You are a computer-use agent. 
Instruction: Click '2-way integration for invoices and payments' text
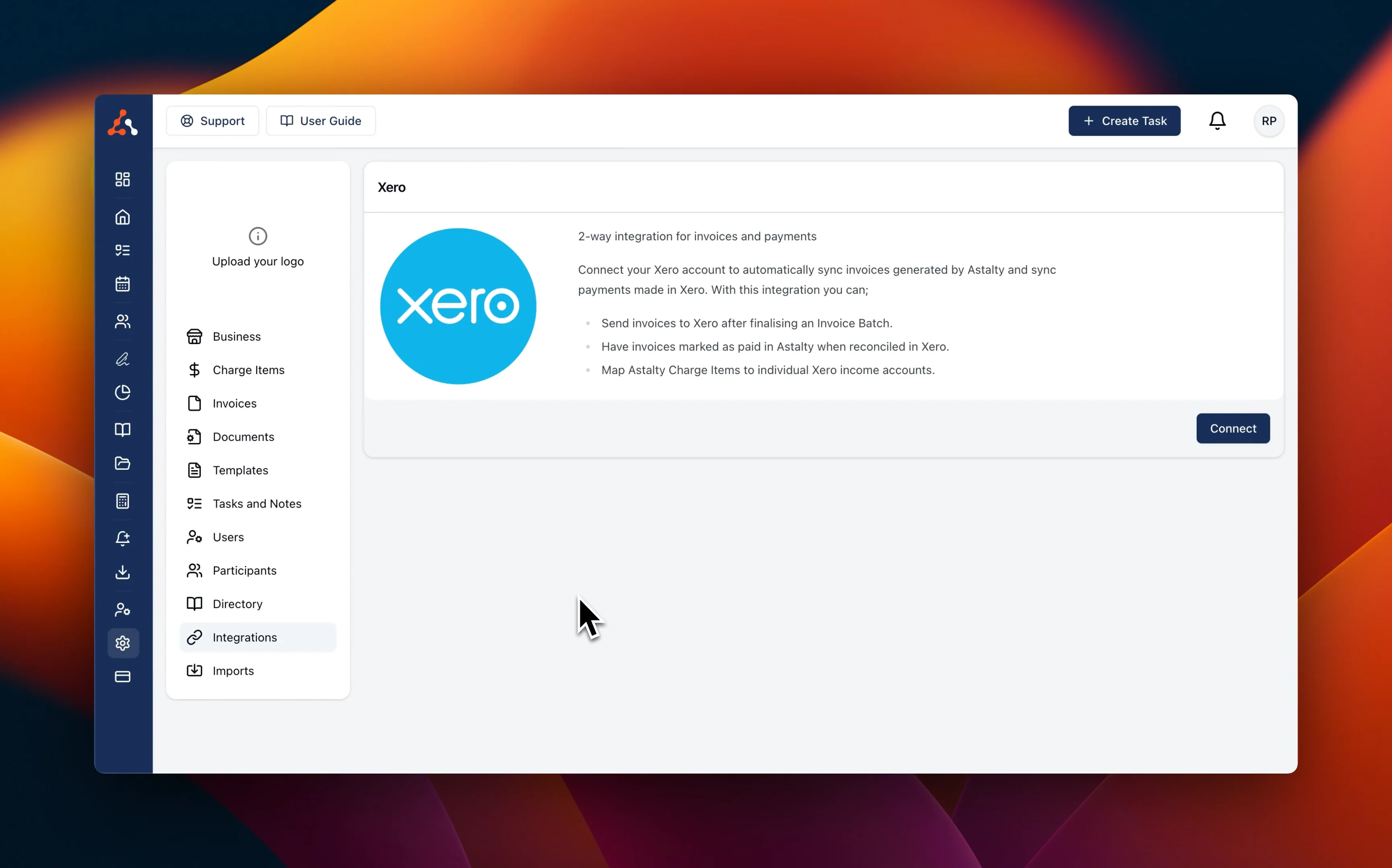pos(697,236)
